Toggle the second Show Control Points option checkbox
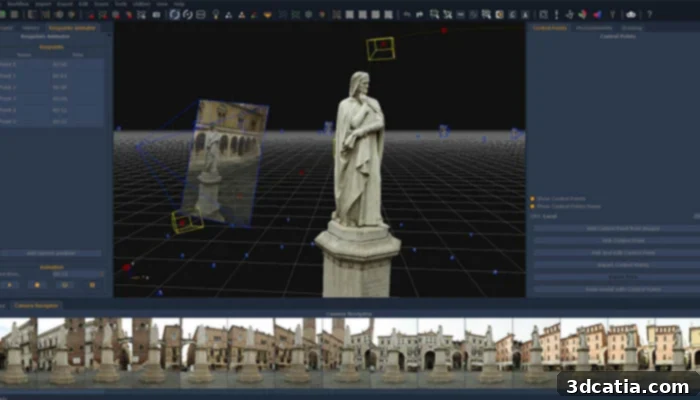The width and height of the screenshot is (700, 400). point(532,206)
